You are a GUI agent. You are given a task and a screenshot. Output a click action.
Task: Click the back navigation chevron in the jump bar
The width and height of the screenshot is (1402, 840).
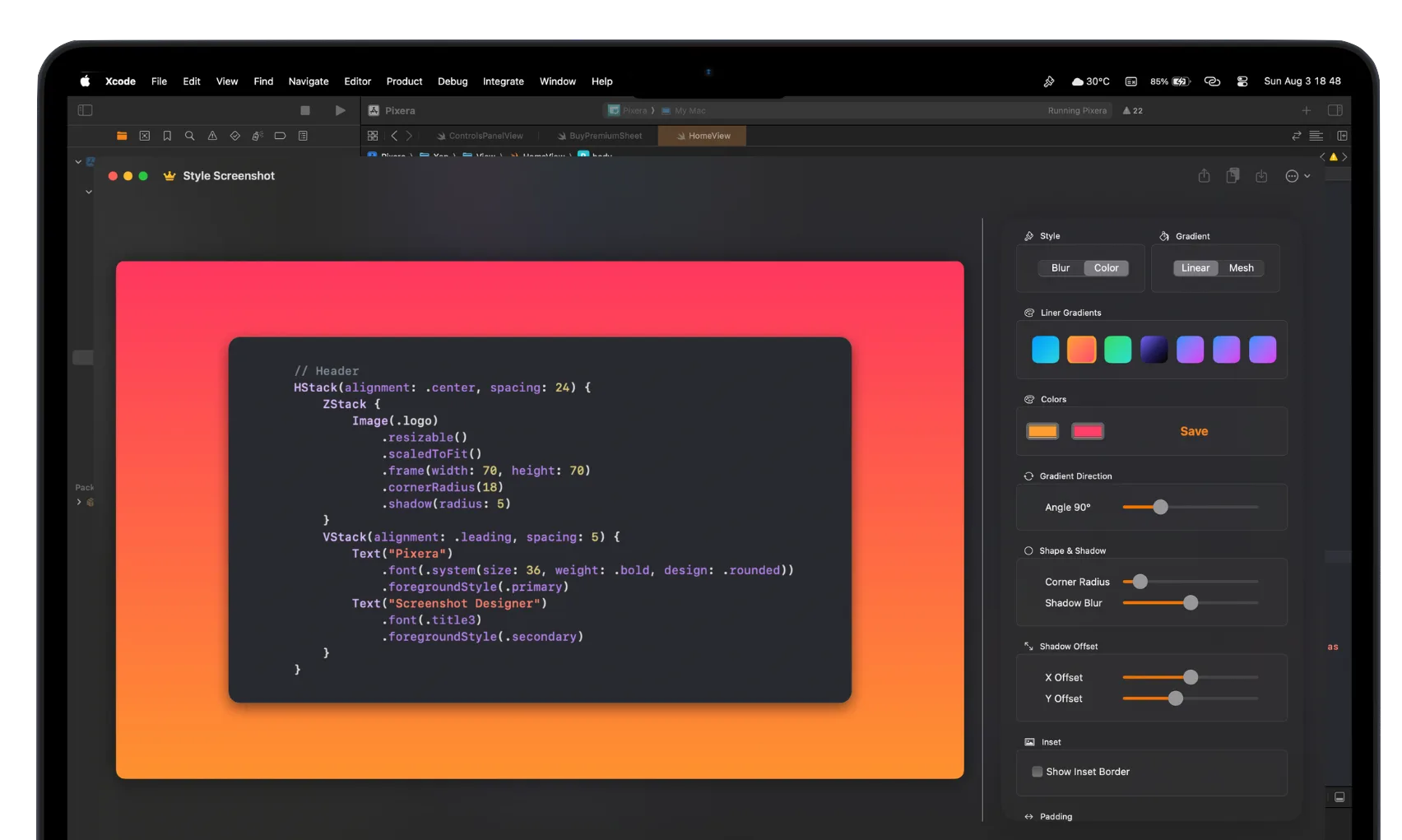[394, 135]
